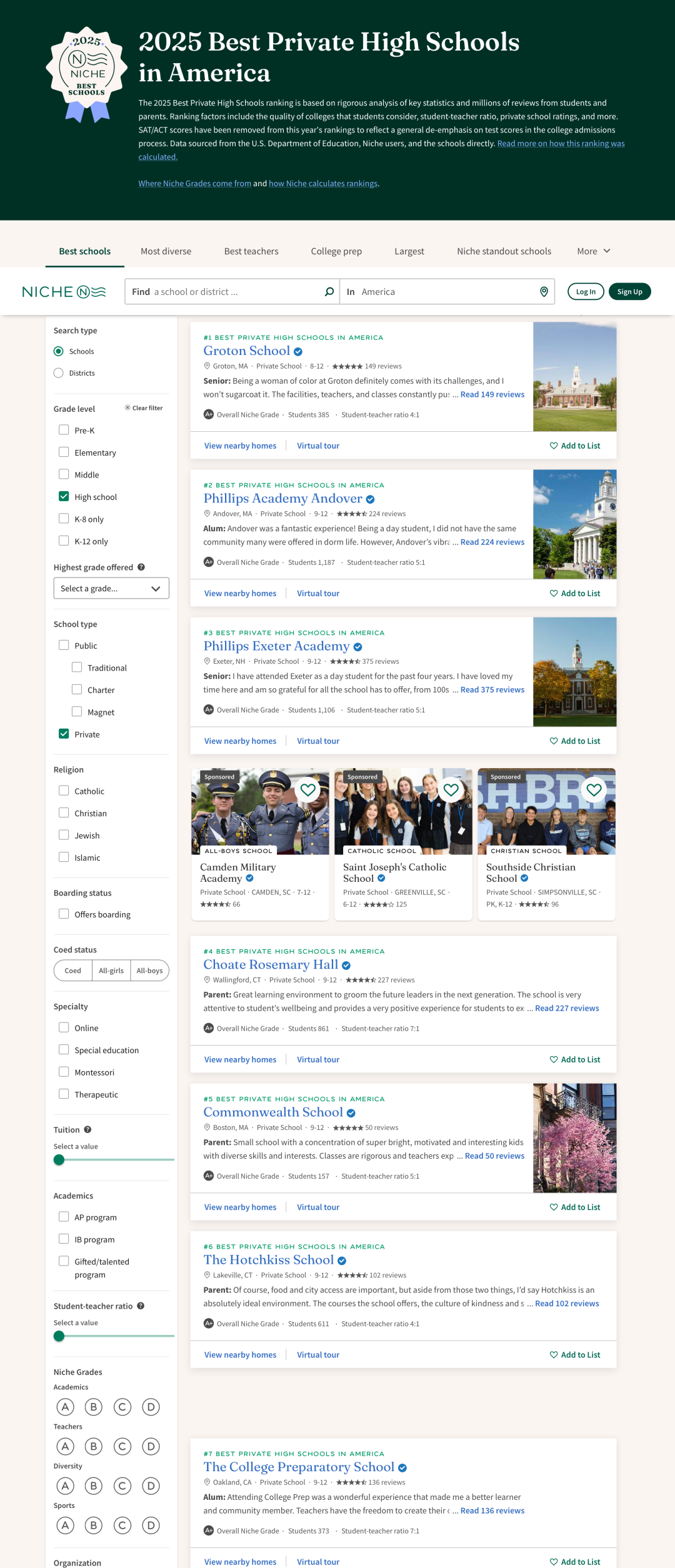This screenshot has height=1568, width=675.
Task: Open Virtual tour for Commonwealth School
Action: click(x=318, y=1207)
